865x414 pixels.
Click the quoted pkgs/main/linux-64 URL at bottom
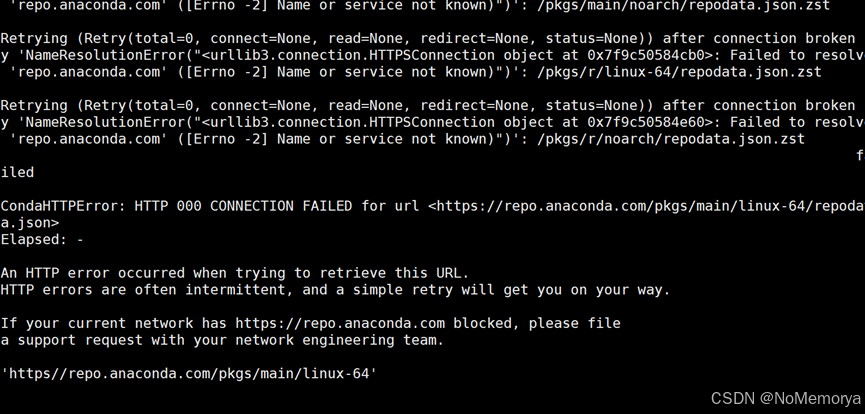coord(189,374)
